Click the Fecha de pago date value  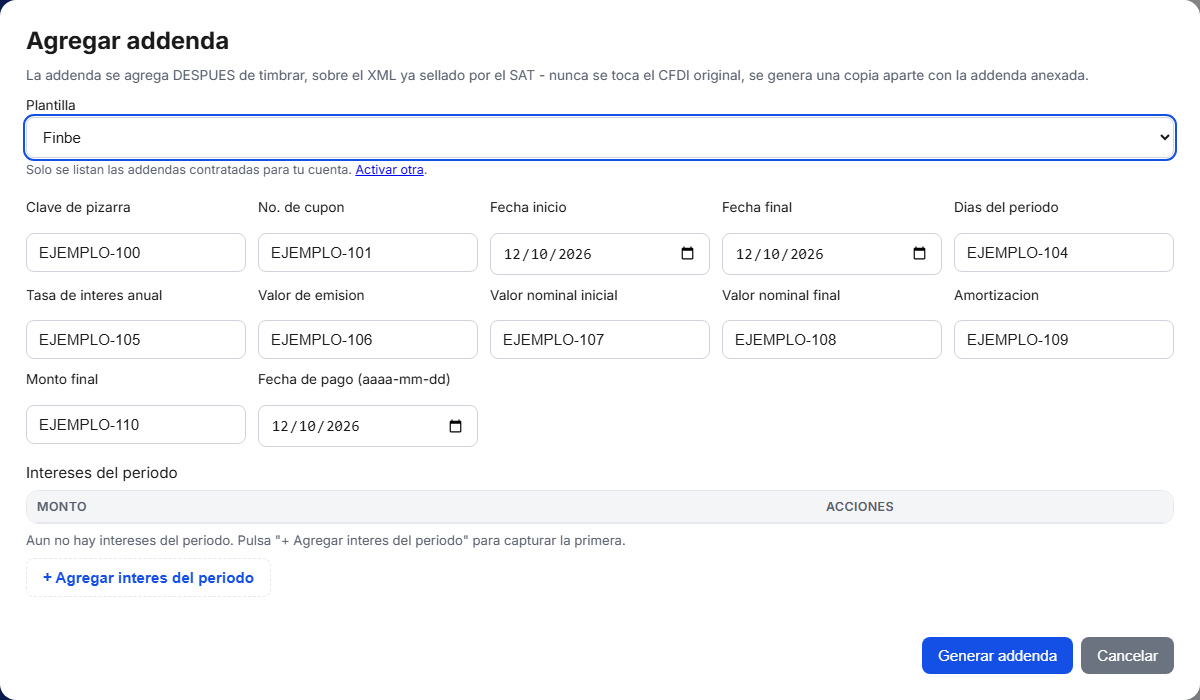click(x=315, y=426)
